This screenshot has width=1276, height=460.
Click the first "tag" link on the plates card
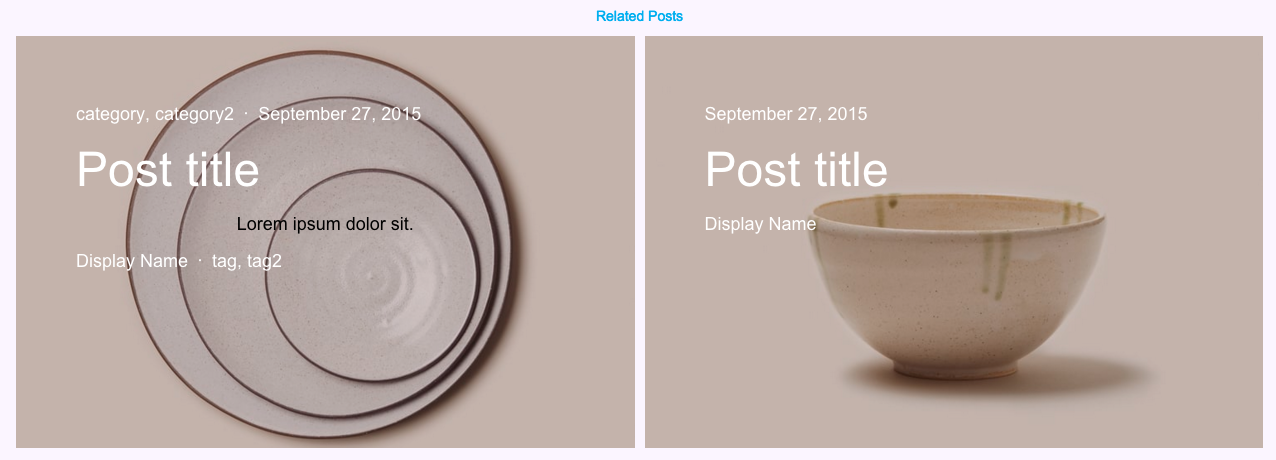pos(224,261)
